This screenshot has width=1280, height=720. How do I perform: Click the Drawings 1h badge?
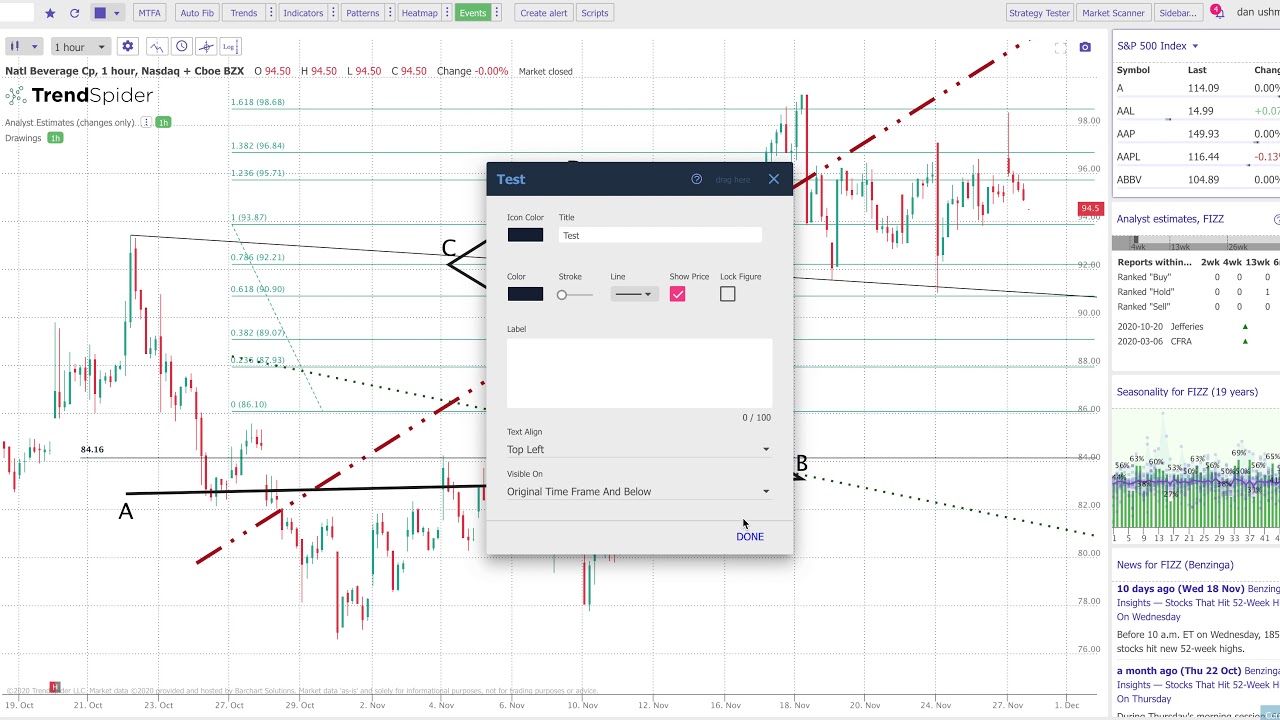pyautogui.click(x=55, y=138)
